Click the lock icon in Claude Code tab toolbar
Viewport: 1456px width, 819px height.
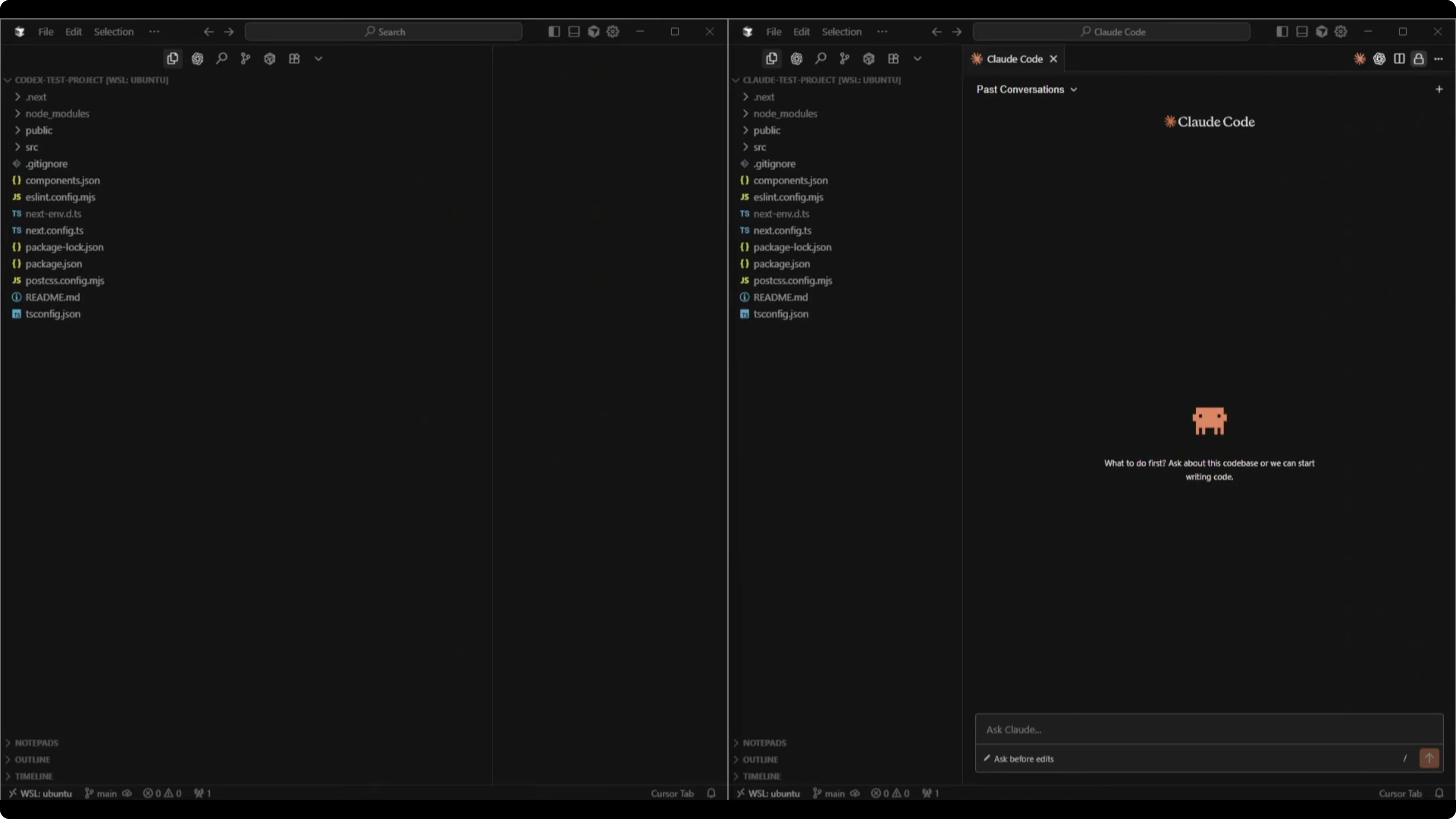pyautogui.click(x=1419, y=59)
